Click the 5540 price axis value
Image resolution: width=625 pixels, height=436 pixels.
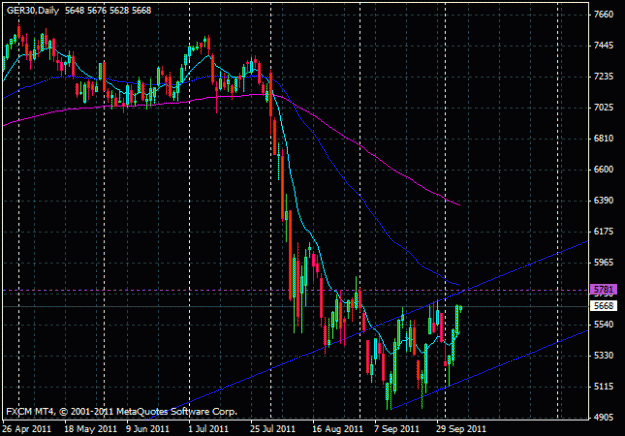[x=603, y=324]
